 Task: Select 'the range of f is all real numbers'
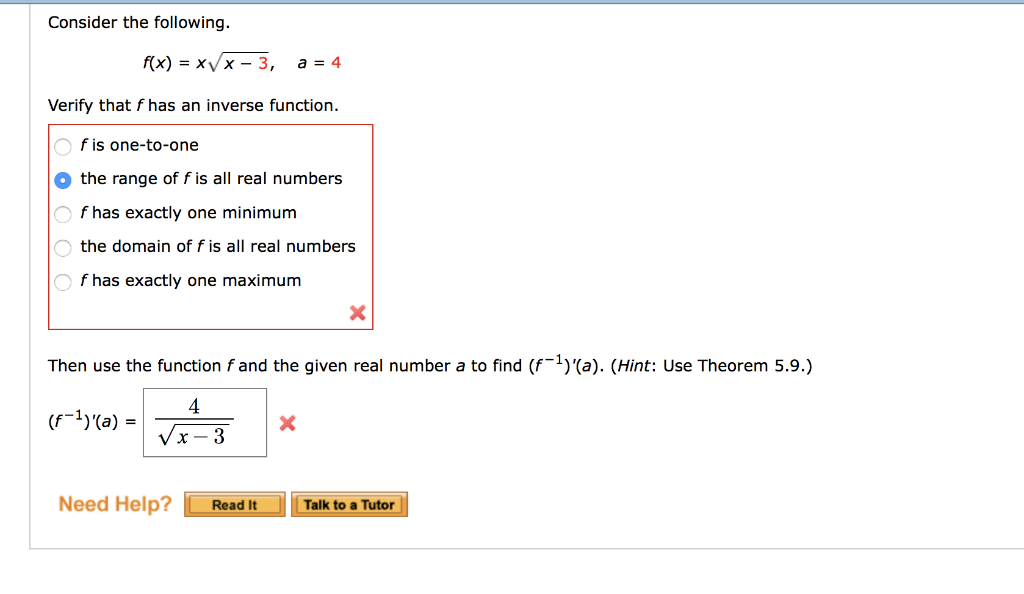pyautogui.click(x=62, y=180)
